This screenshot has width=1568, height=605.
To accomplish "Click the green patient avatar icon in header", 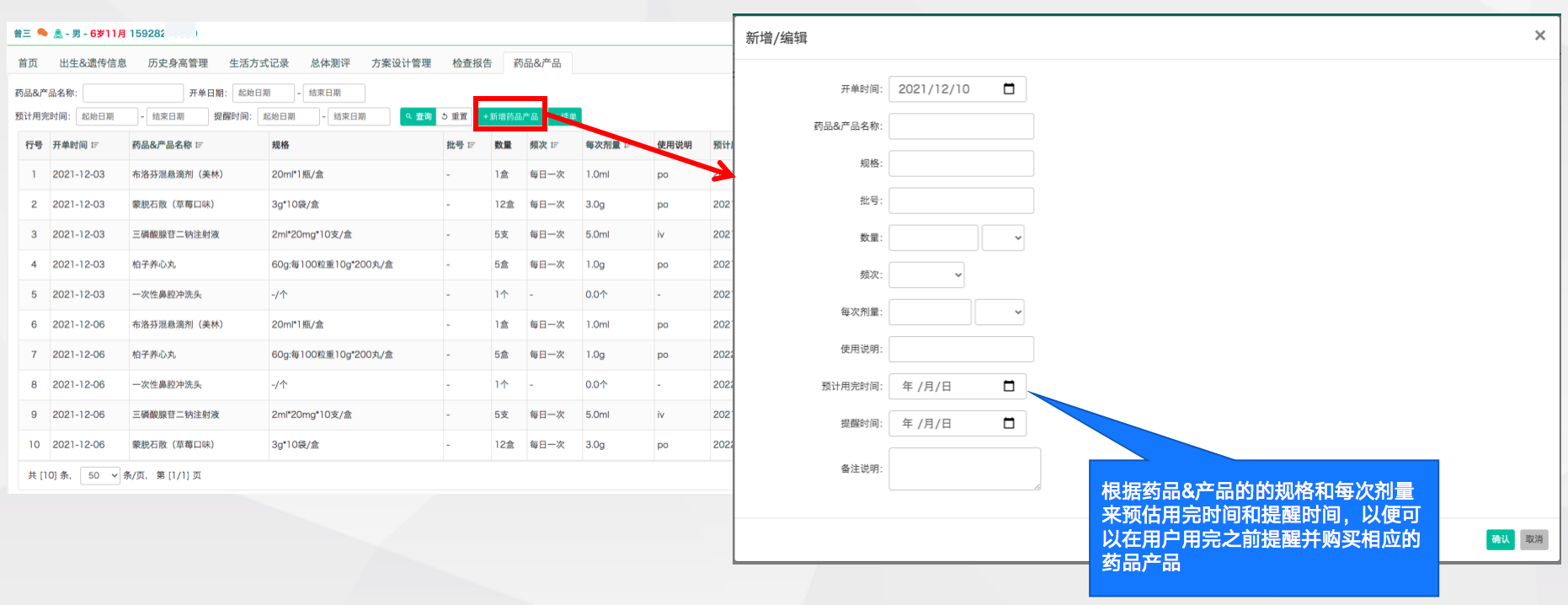I will point(58,34).
